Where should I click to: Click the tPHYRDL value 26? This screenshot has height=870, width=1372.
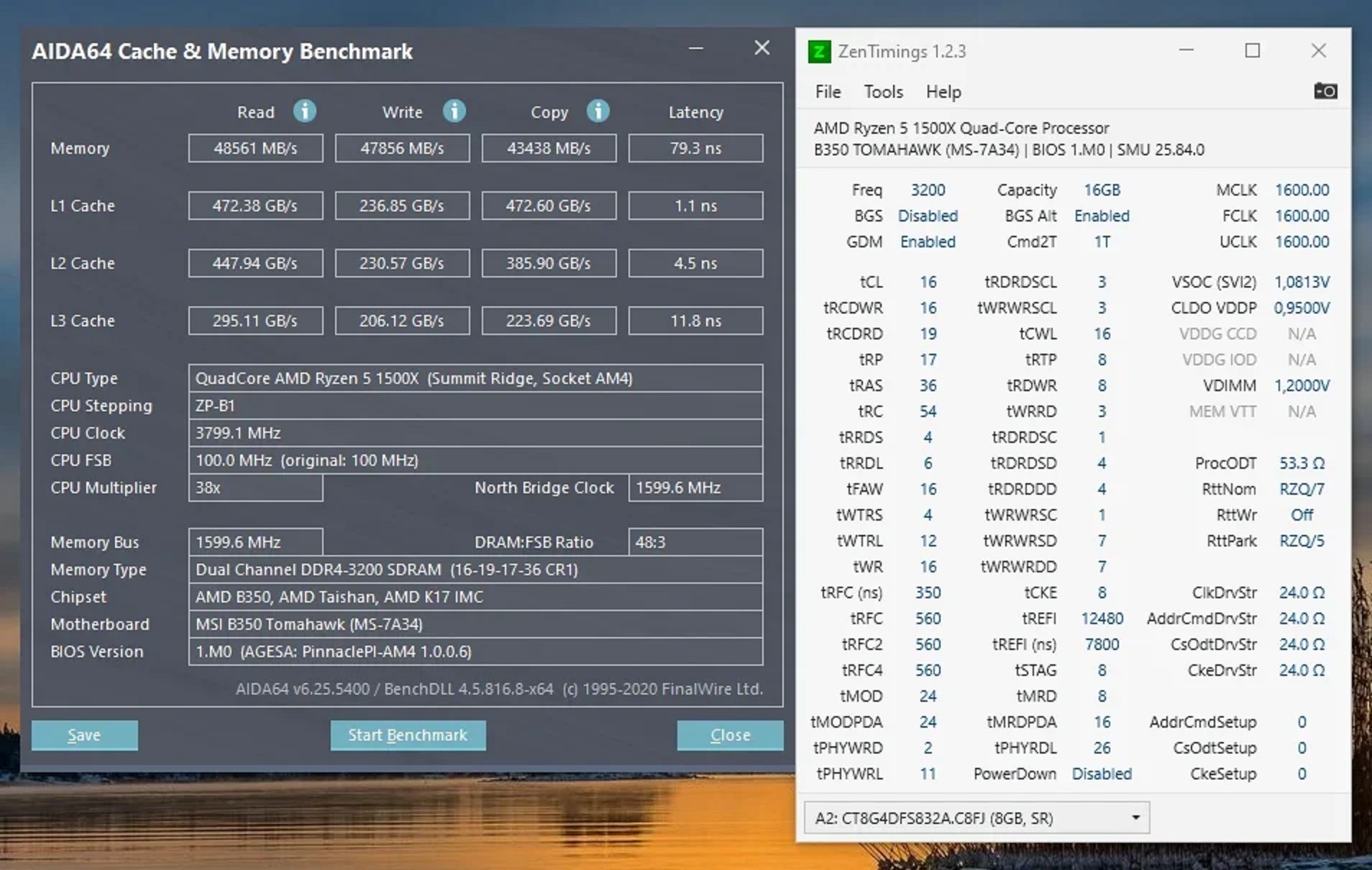[1102, 748]
